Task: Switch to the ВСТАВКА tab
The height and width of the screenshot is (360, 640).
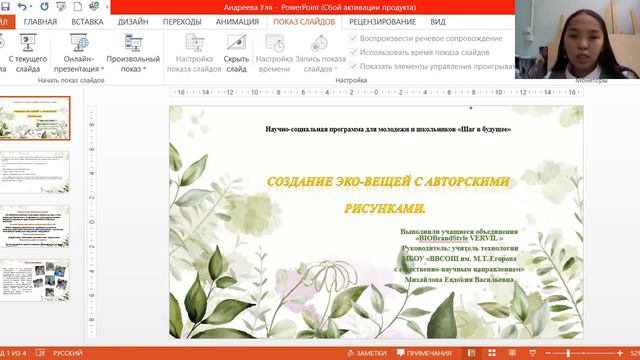Action: coord(87,22)
